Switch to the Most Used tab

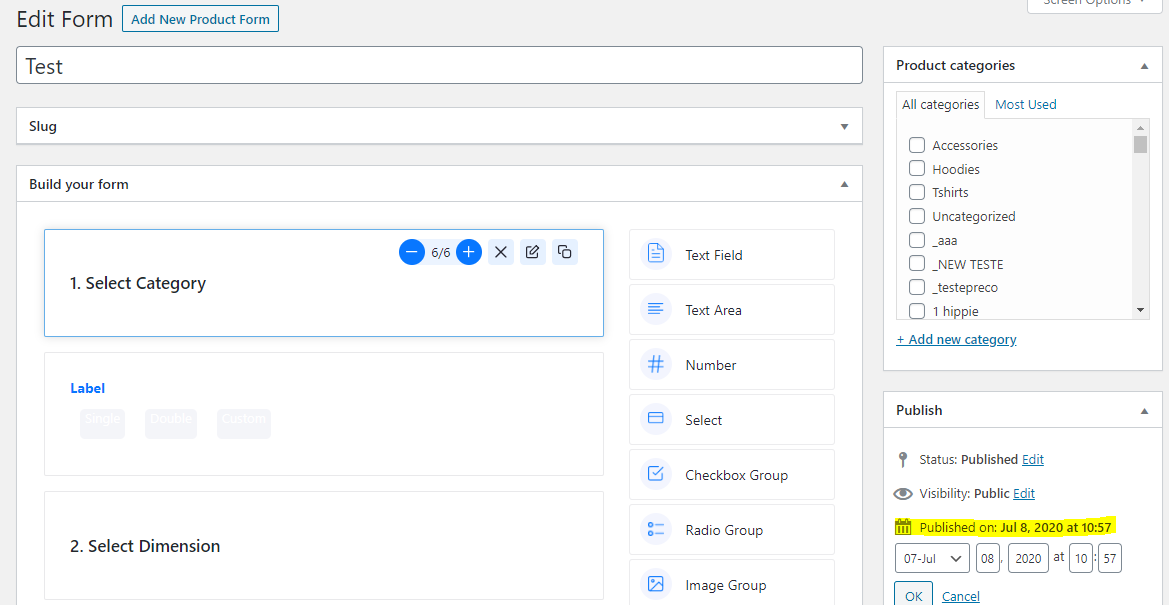pyautogui.click(x=1026, y=104)
